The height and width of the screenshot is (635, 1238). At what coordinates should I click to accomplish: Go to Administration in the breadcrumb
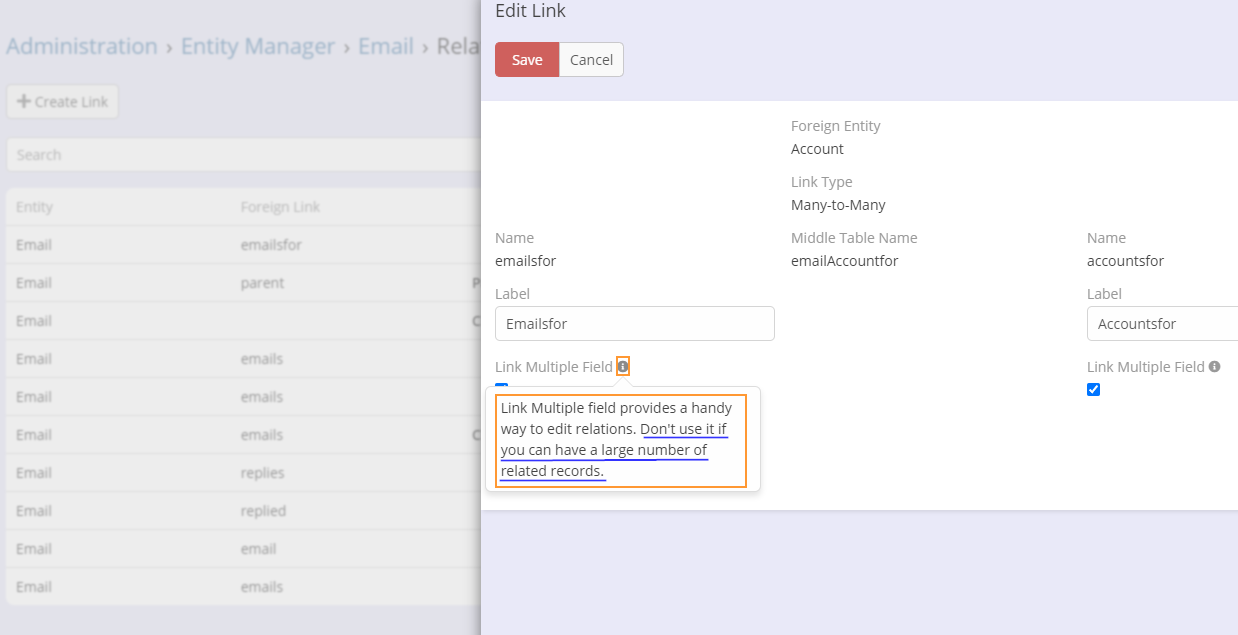click(82, 47)
